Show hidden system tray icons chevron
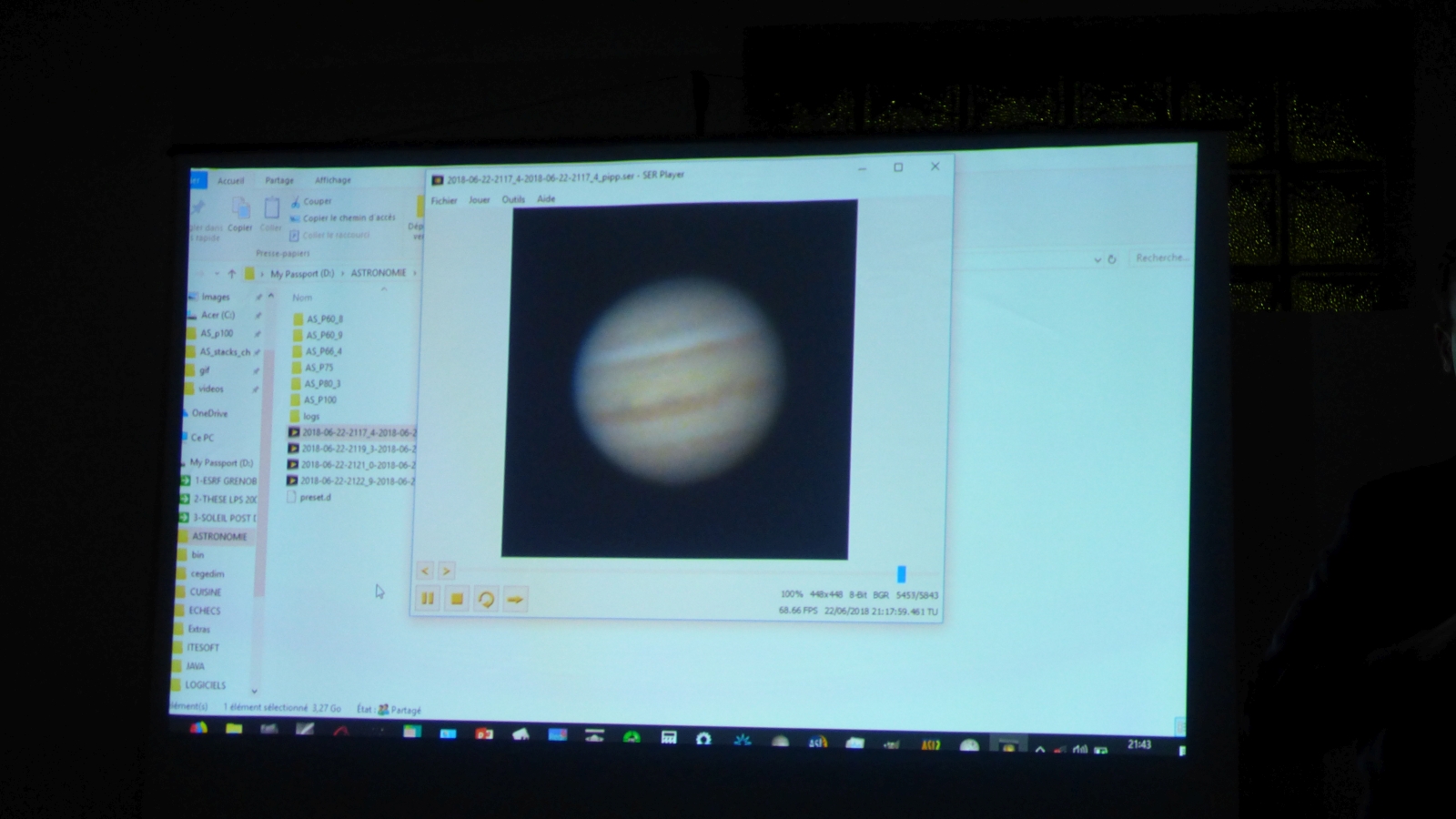Image resolution: width=1456 pixels, height=819 pixels. pos(1040,749)
